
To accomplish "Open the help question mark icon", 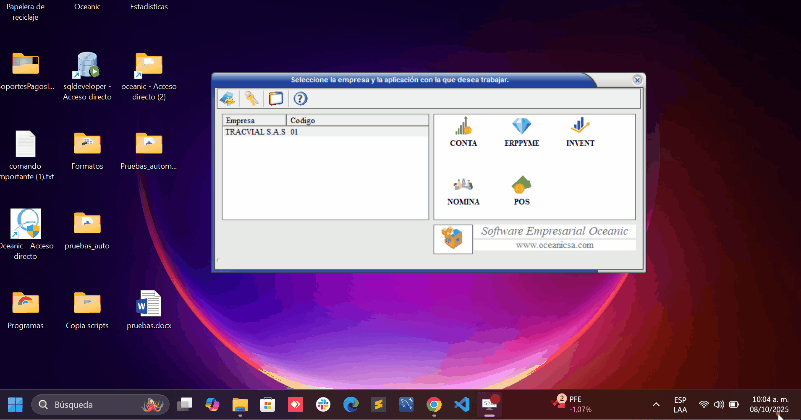I will pyautogui.click(x=299, y=98).
